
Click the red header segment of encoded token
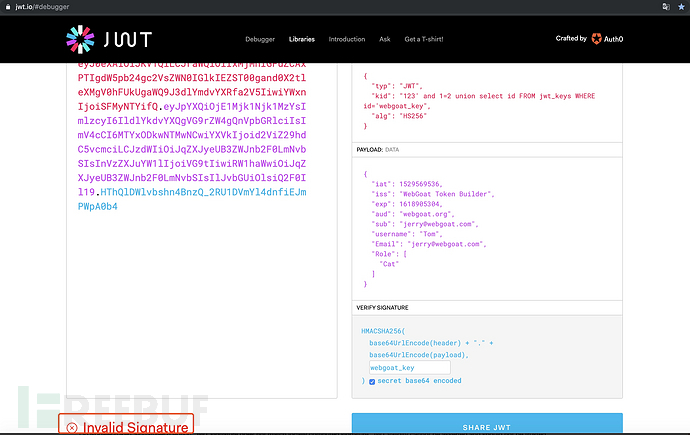(x=192, y=85)
